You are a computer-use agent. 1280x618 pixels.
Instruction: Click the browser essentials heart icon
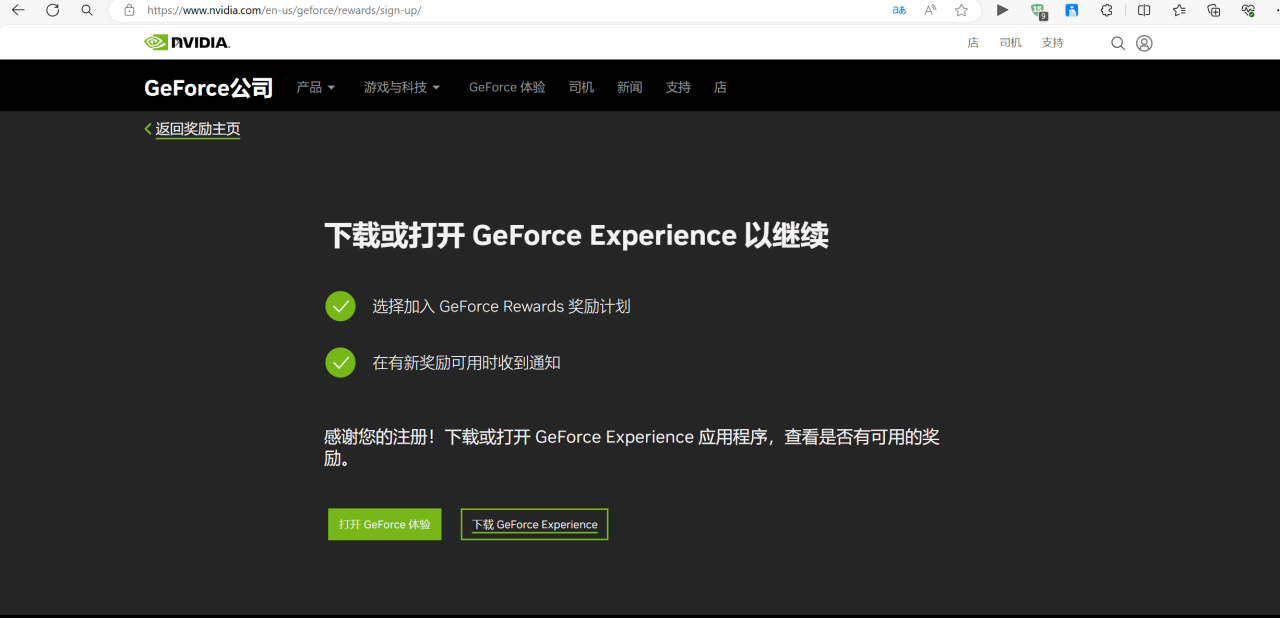coord(1248,10)
